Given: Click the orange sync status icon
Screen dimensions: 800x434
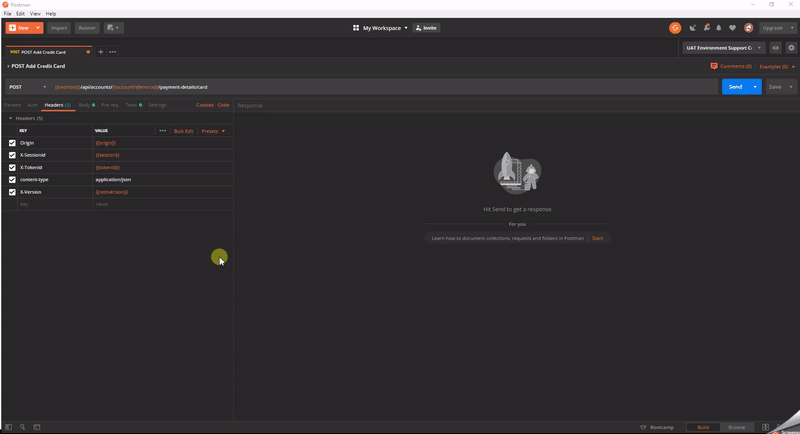Looking at the screenshot, I should coord(675,28).
